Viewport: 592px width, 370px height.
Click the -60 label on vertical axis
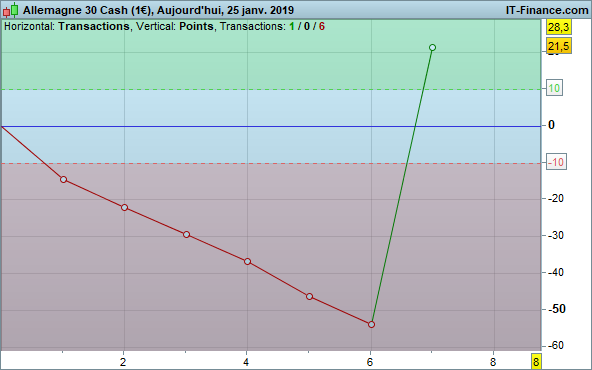(x=556, y=345)
